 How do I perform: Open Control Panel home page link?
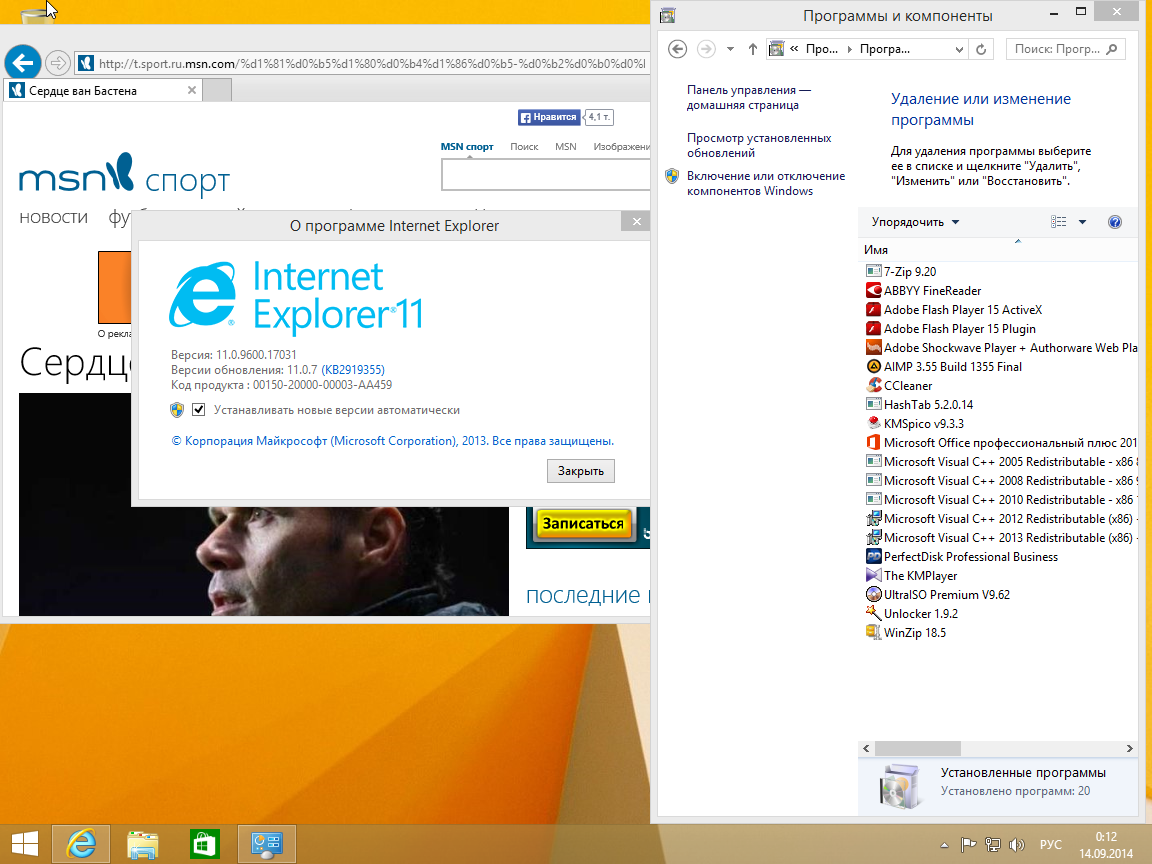[x=749, y=97]
